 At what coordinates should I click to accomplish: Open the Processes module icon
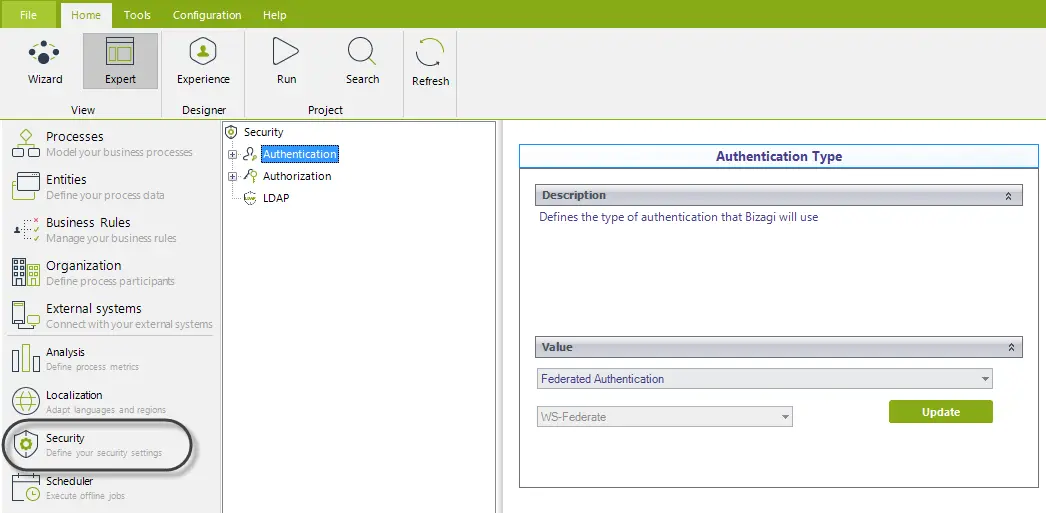(x=26, y=143)
